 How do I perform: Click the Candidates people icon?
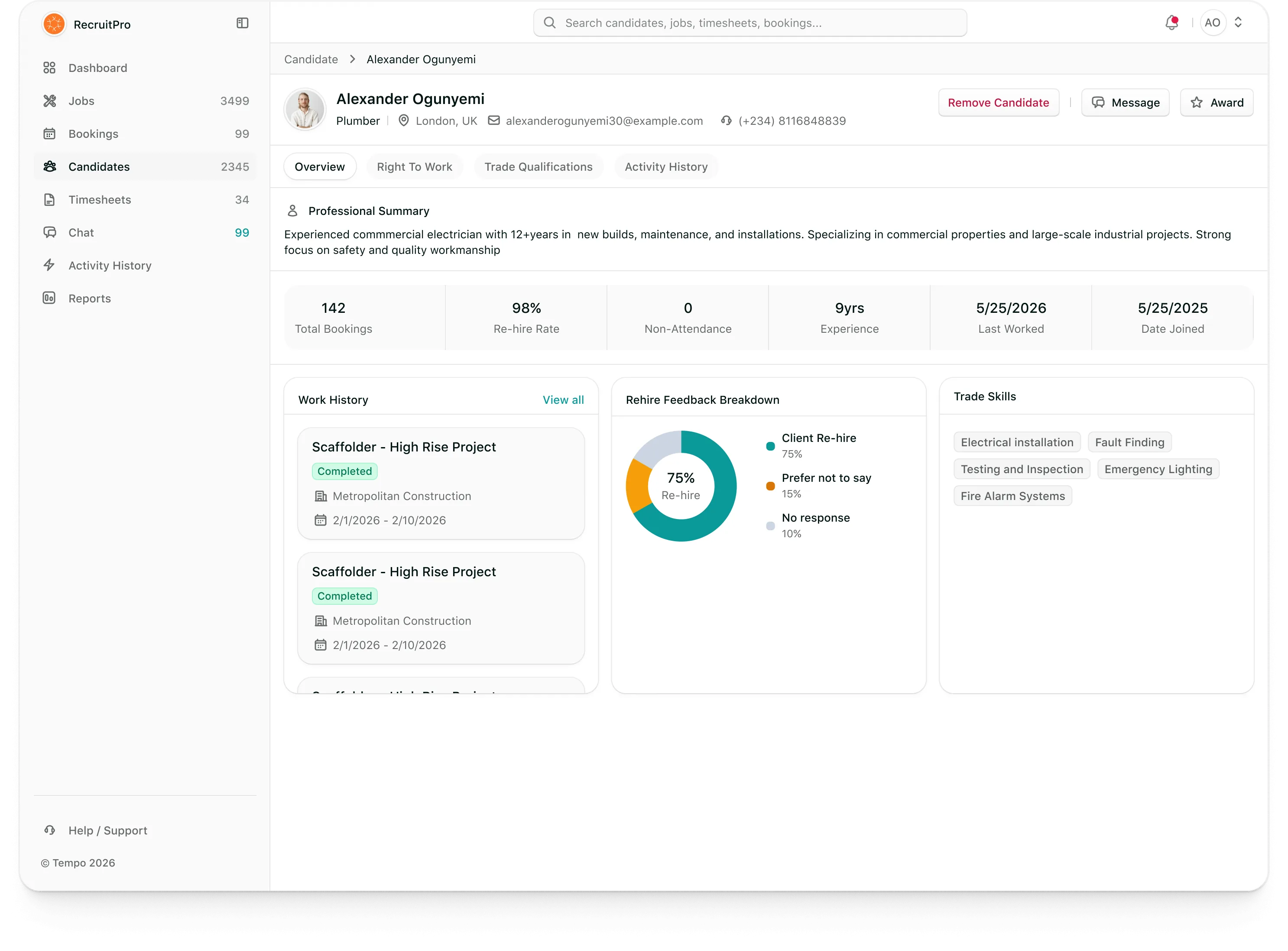[49, 166]
